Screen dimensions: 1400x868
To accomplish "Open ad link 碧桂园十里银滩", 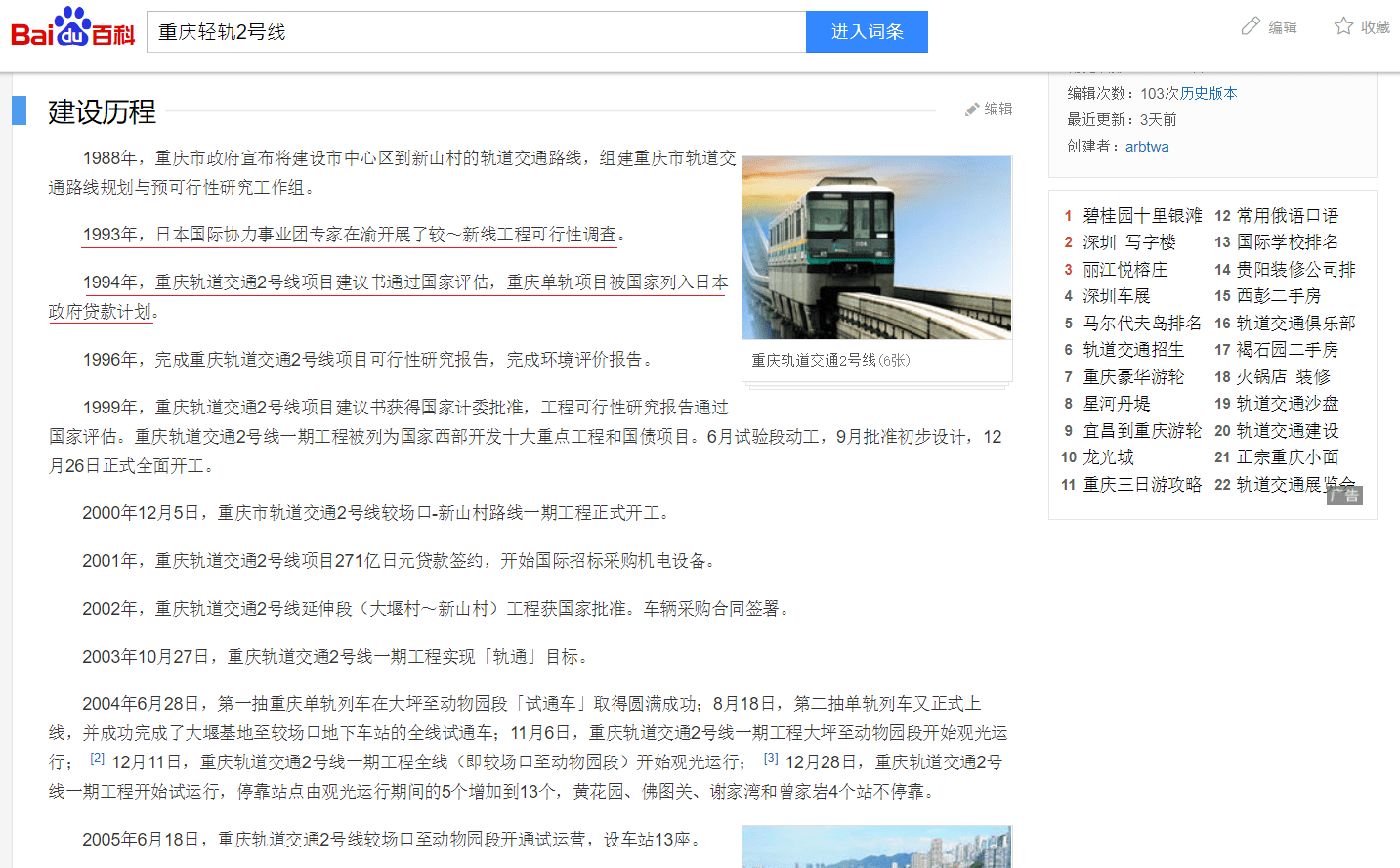I will [1142, 215].
